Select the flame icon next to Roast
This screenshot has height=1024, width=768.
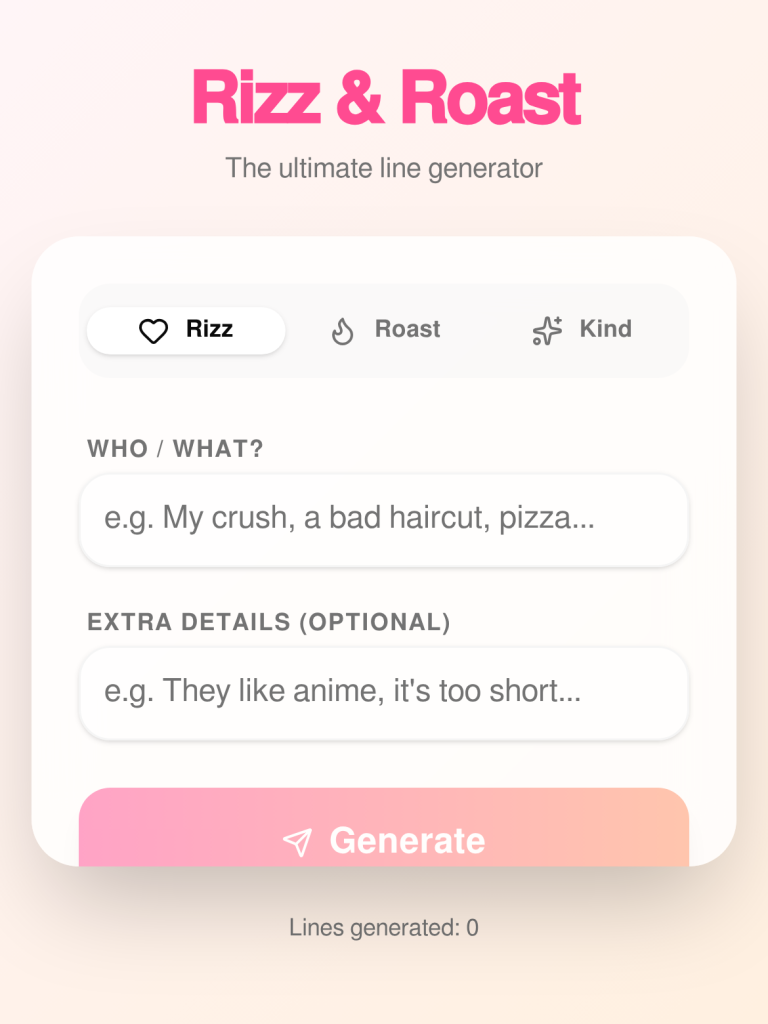click(341, 329)
